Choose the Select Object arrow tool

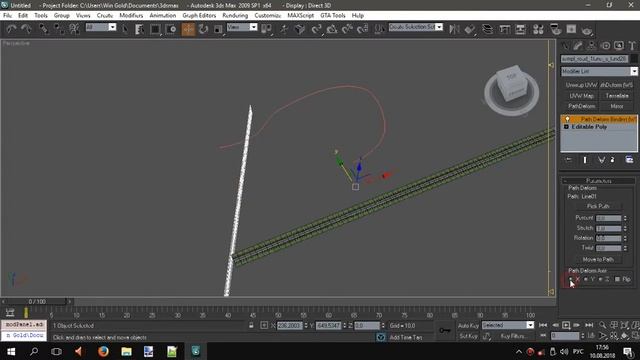pos(124,29)
